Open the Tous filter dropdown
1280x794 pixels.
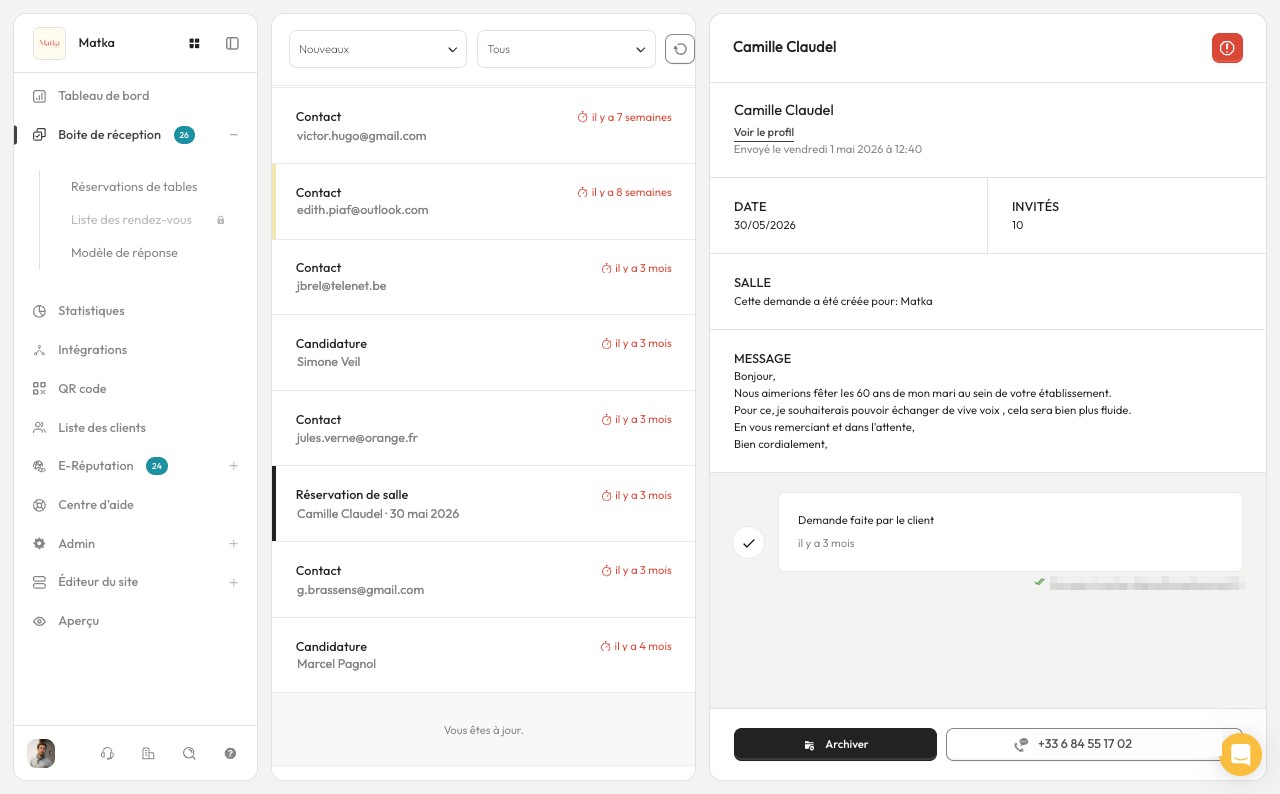point(566,49)
